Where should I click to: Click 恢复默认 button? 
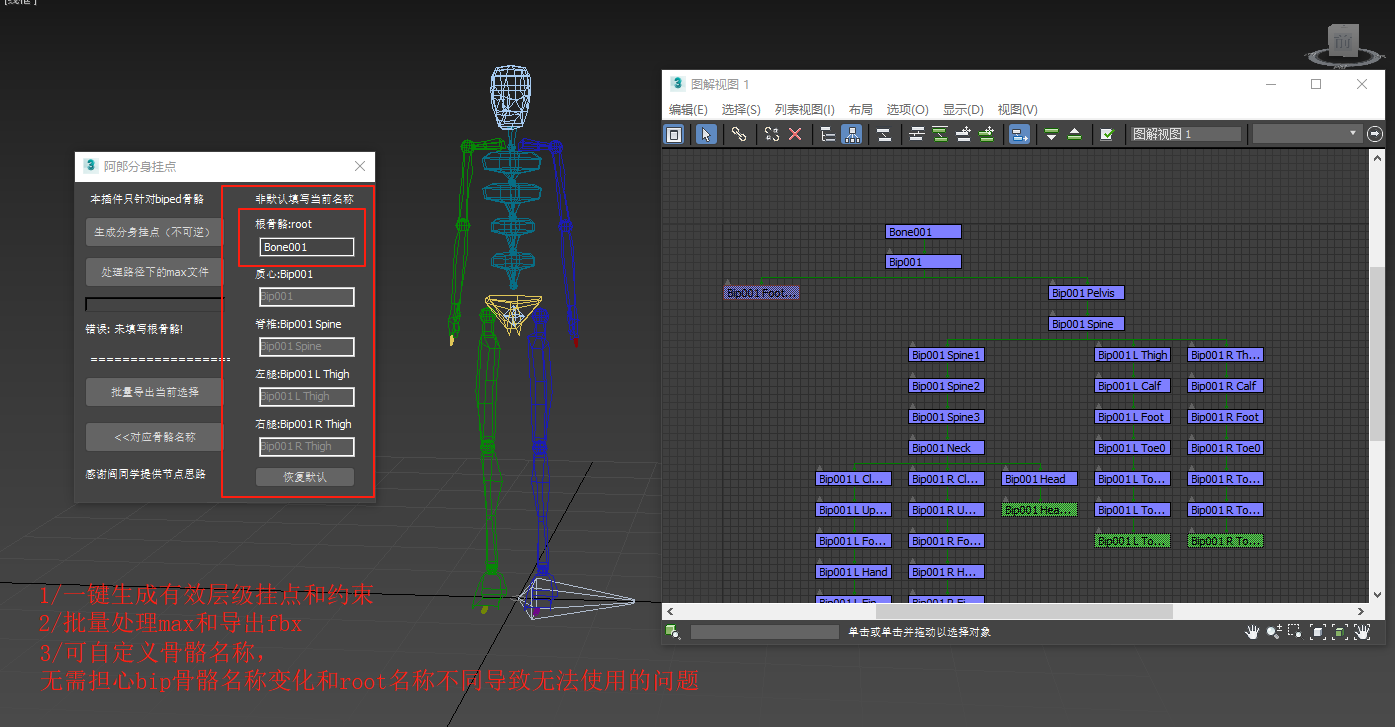[305, 477]
